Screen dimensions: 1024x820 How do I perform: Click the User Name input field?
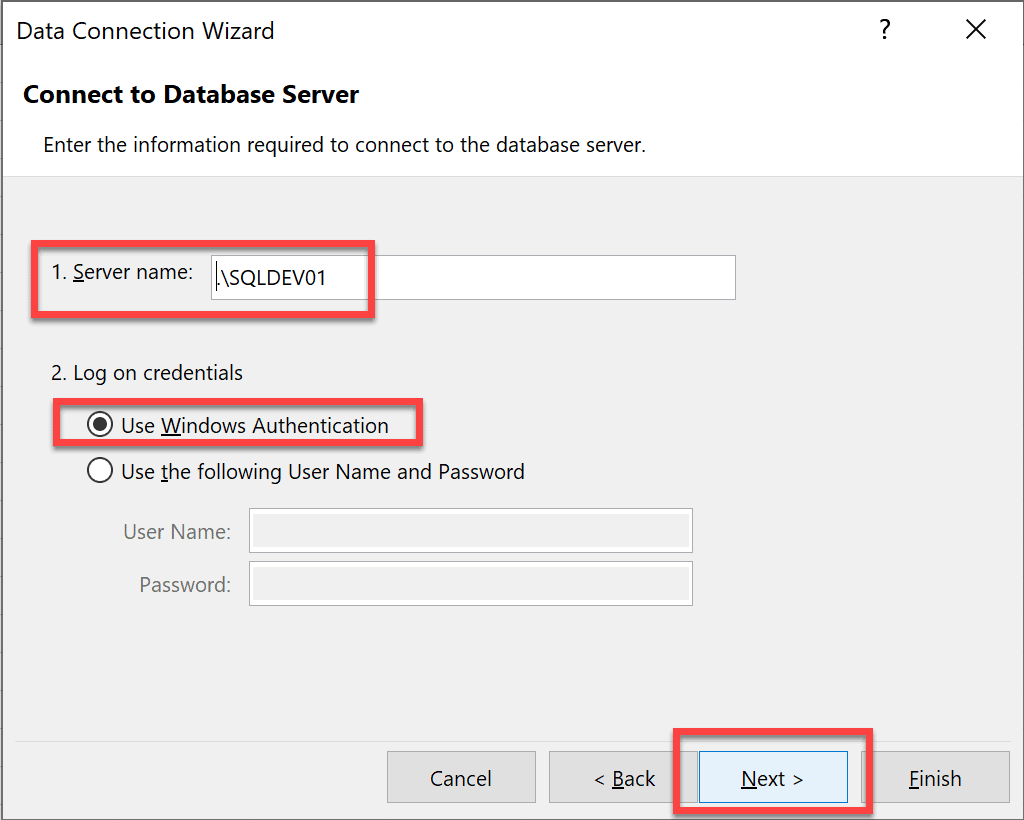(x=471, y=531)
